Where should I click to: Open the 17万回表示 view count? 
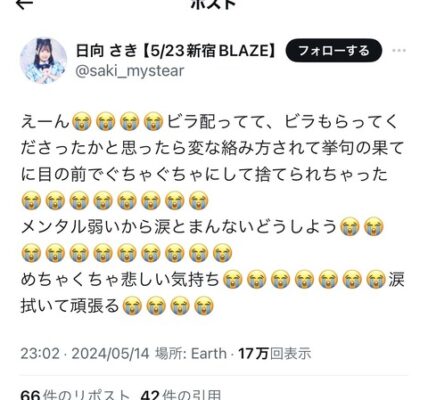pos(275,353)
